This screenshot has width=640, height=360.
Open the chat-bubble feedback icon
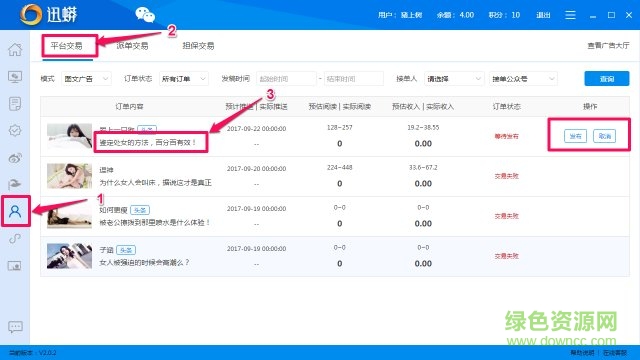tap(15, 327)
